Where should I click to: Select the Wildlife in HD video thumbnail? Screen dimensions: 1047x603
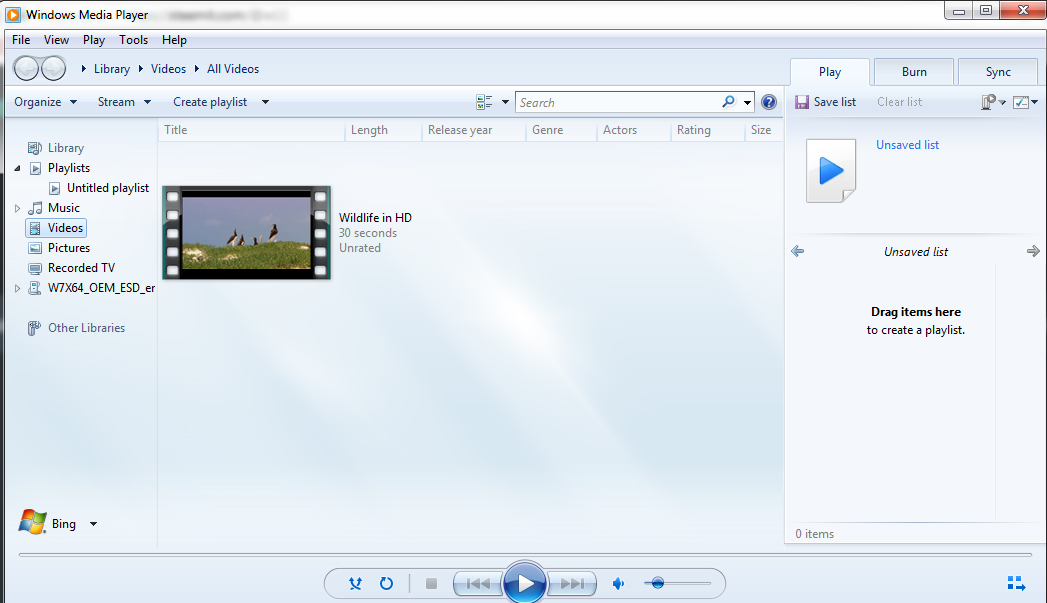tap(246, 232)
